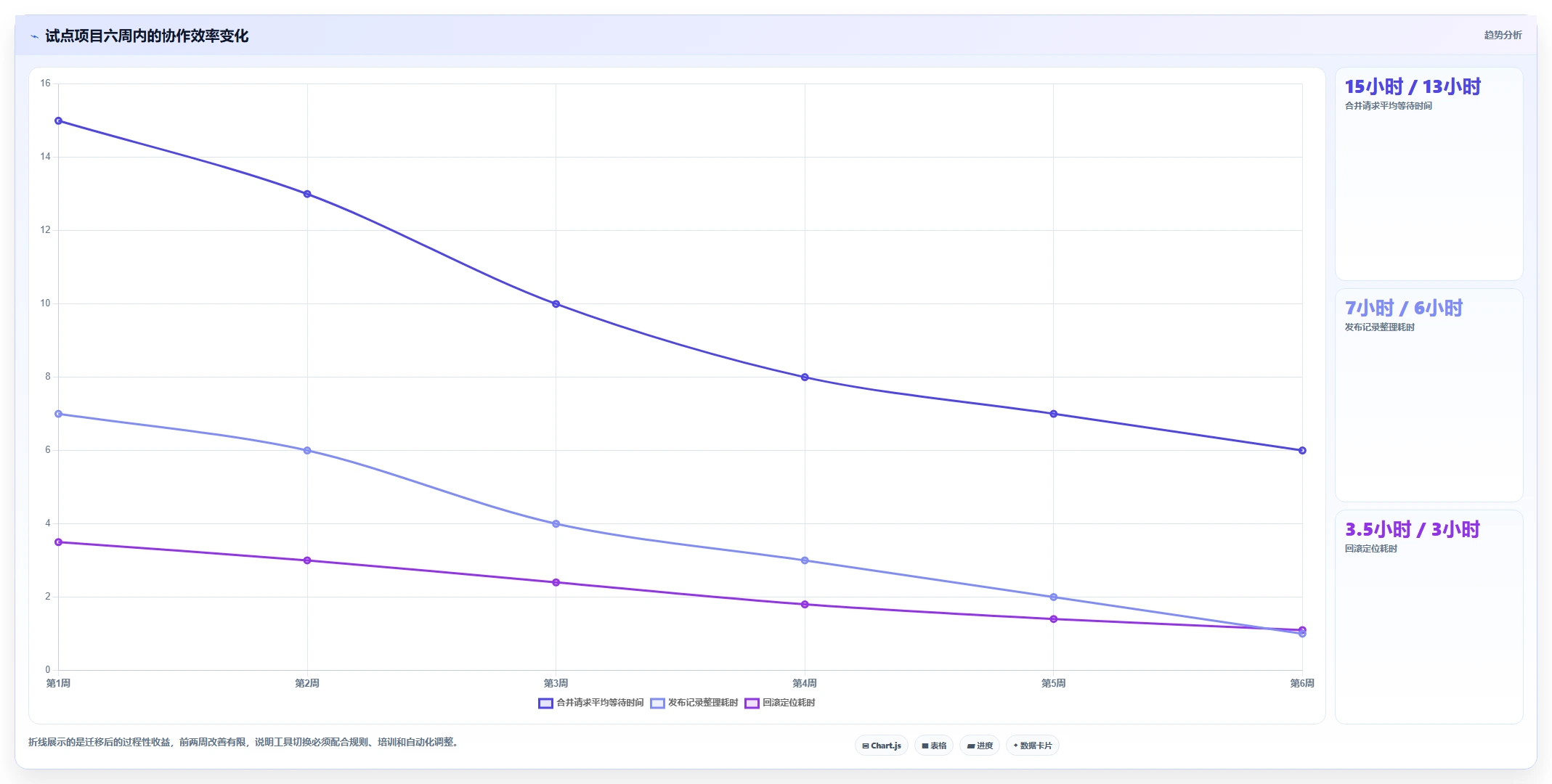Click the x-axis label 第1周
The width and height of the screenshot is (1552, 784).
coord(59,683)
